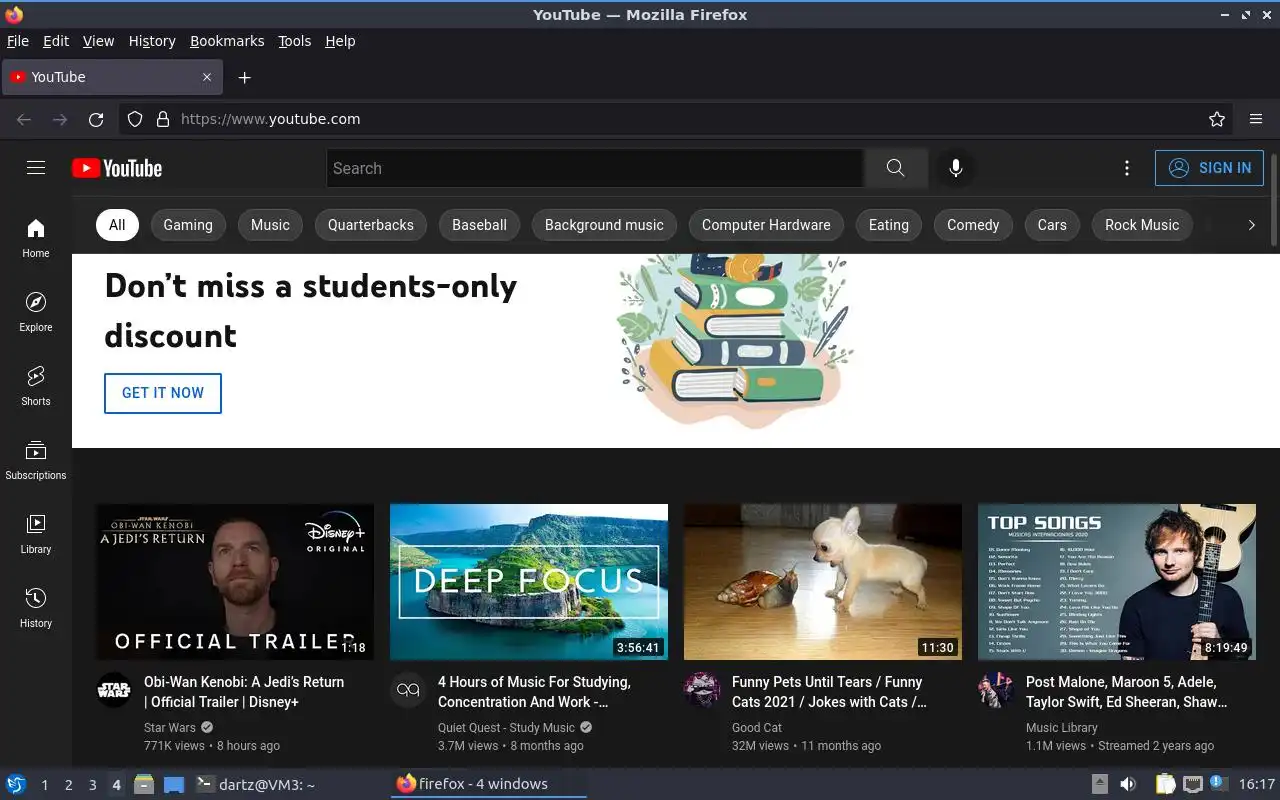Image resolution: width=1280 pixels, height=800 pixels.
Task: Open the Quiet Quest channel avatar
Action: coord(407,690)
